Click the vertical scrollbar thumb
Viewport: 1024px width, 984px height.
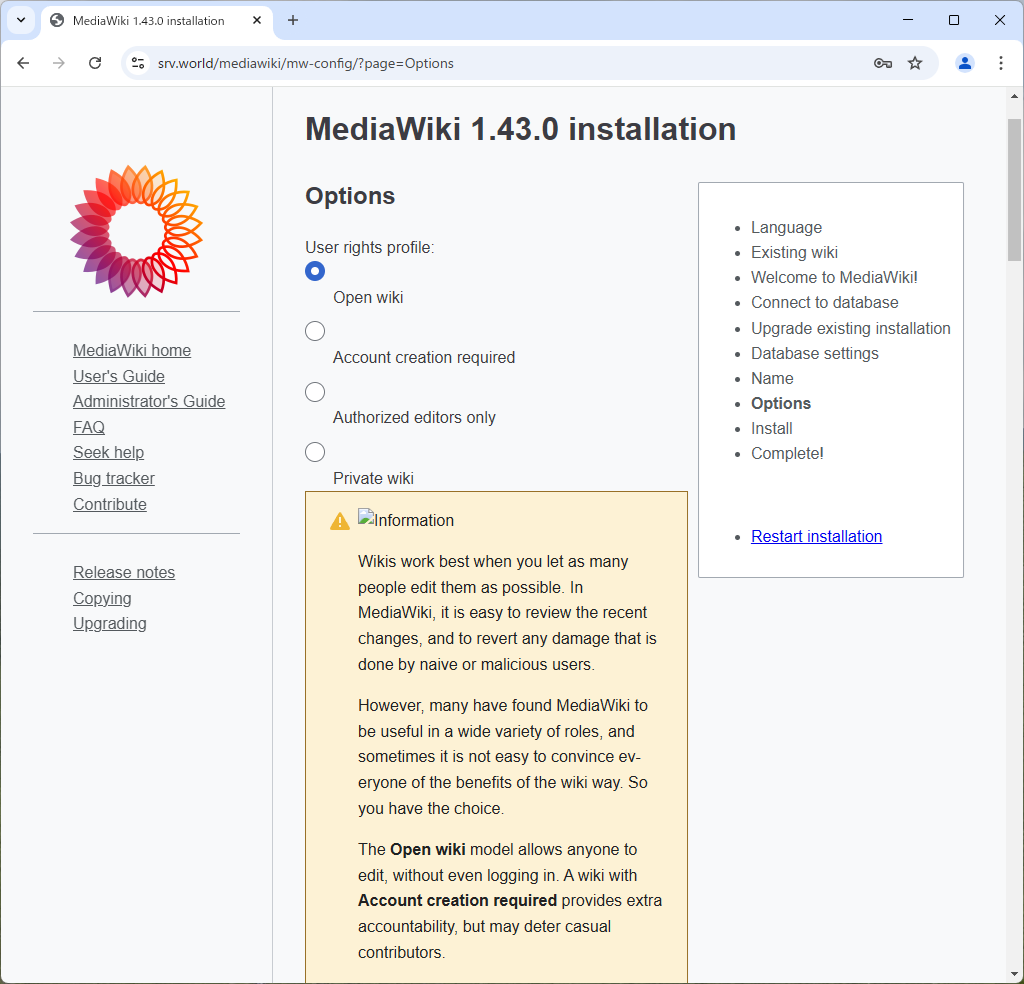tap(1014, 190)
